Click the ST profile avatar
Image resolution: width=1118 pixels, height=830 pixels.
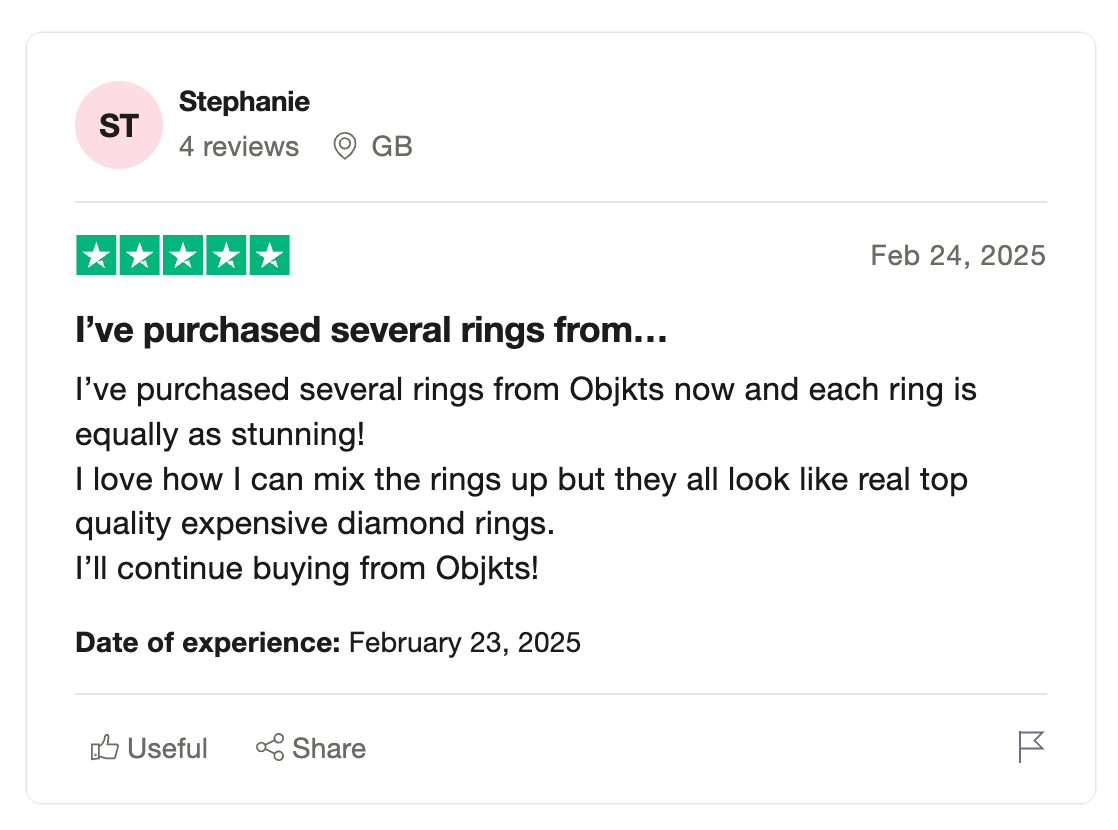(119, 125)
